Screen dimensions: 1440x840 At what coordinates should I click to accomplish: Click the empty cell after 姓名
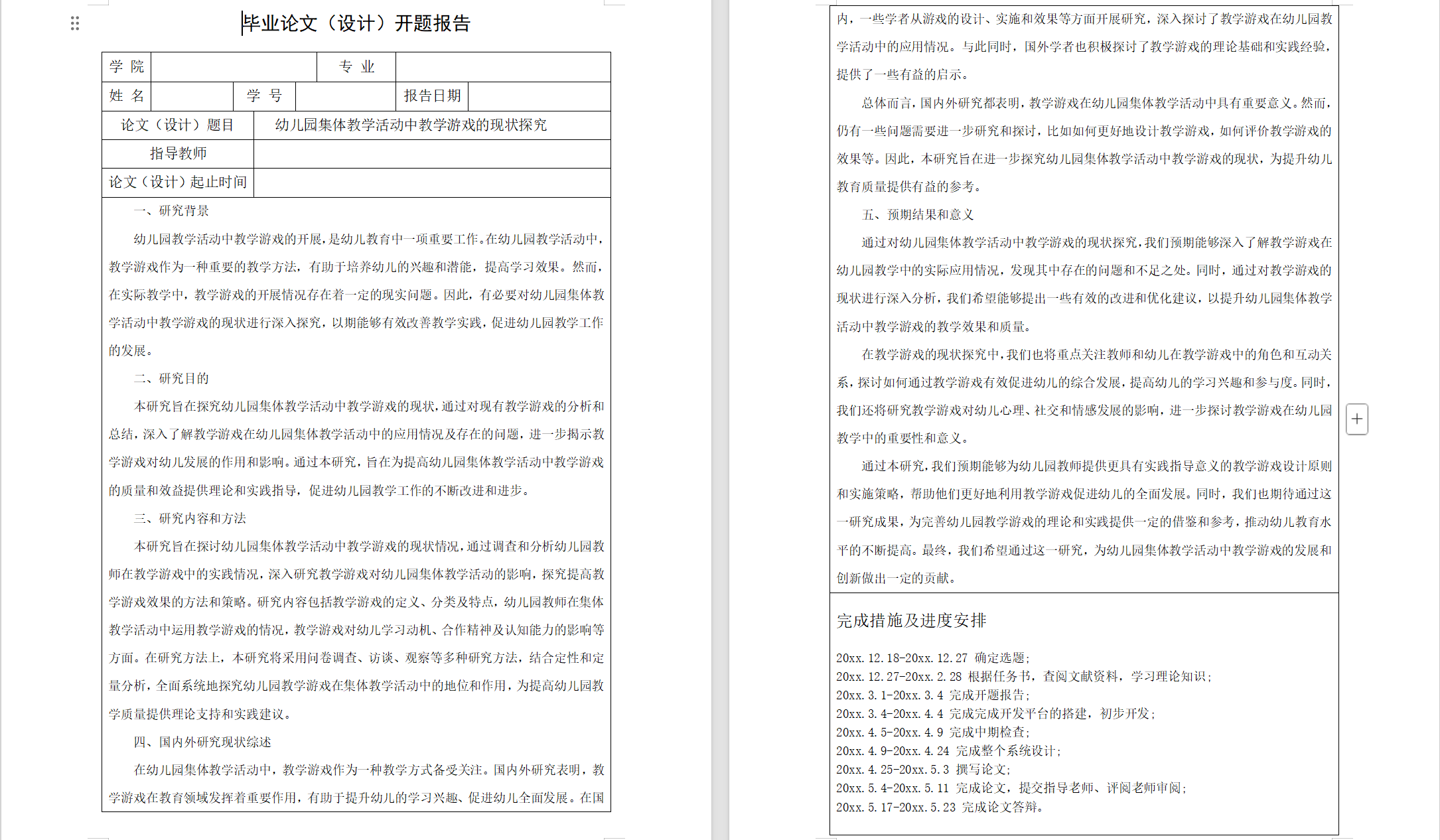click(192, 96)
